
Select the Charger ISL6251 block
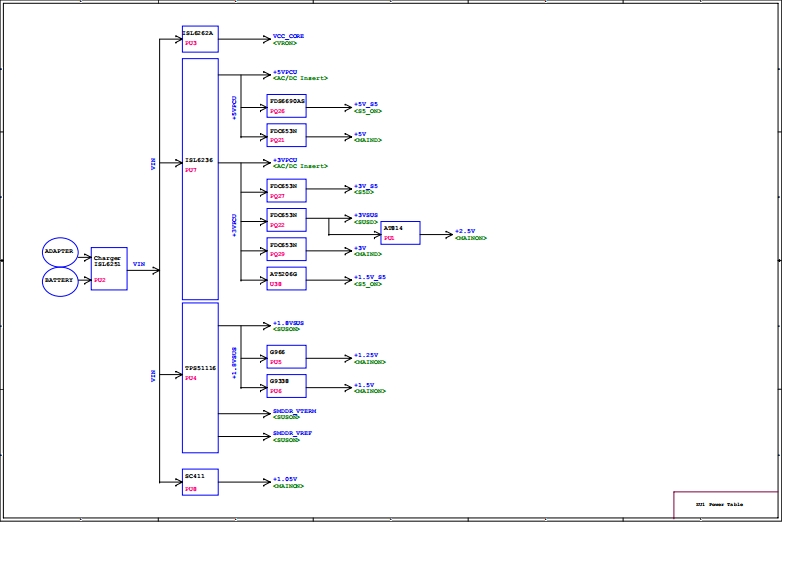(109, 269)
